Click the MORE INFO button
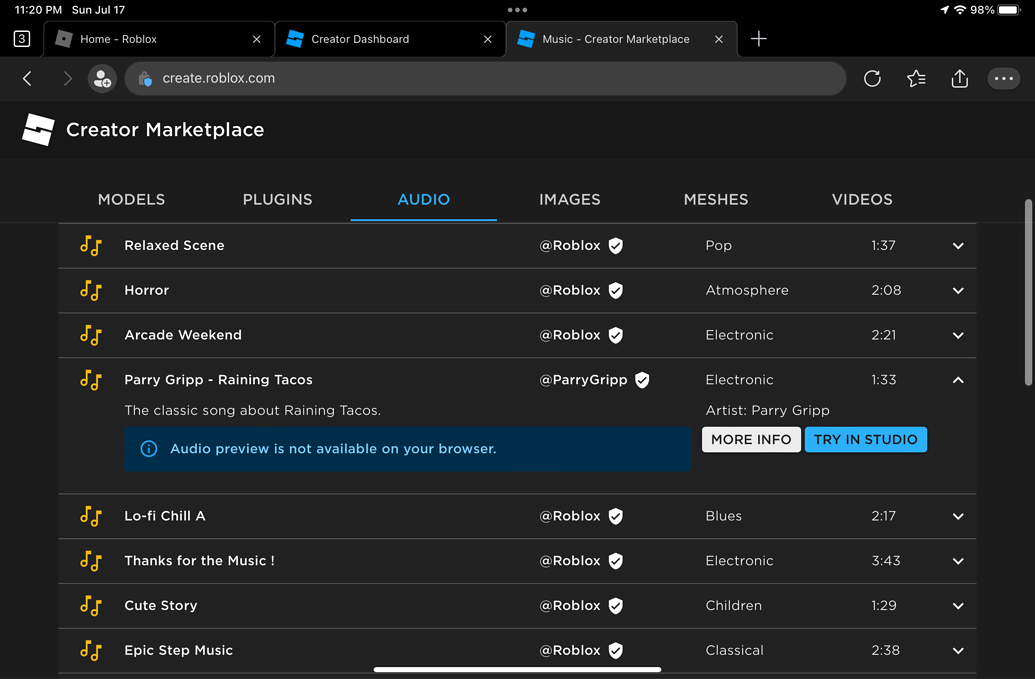Viewport: 1035px width, 679px height. [x=751, y=439]
